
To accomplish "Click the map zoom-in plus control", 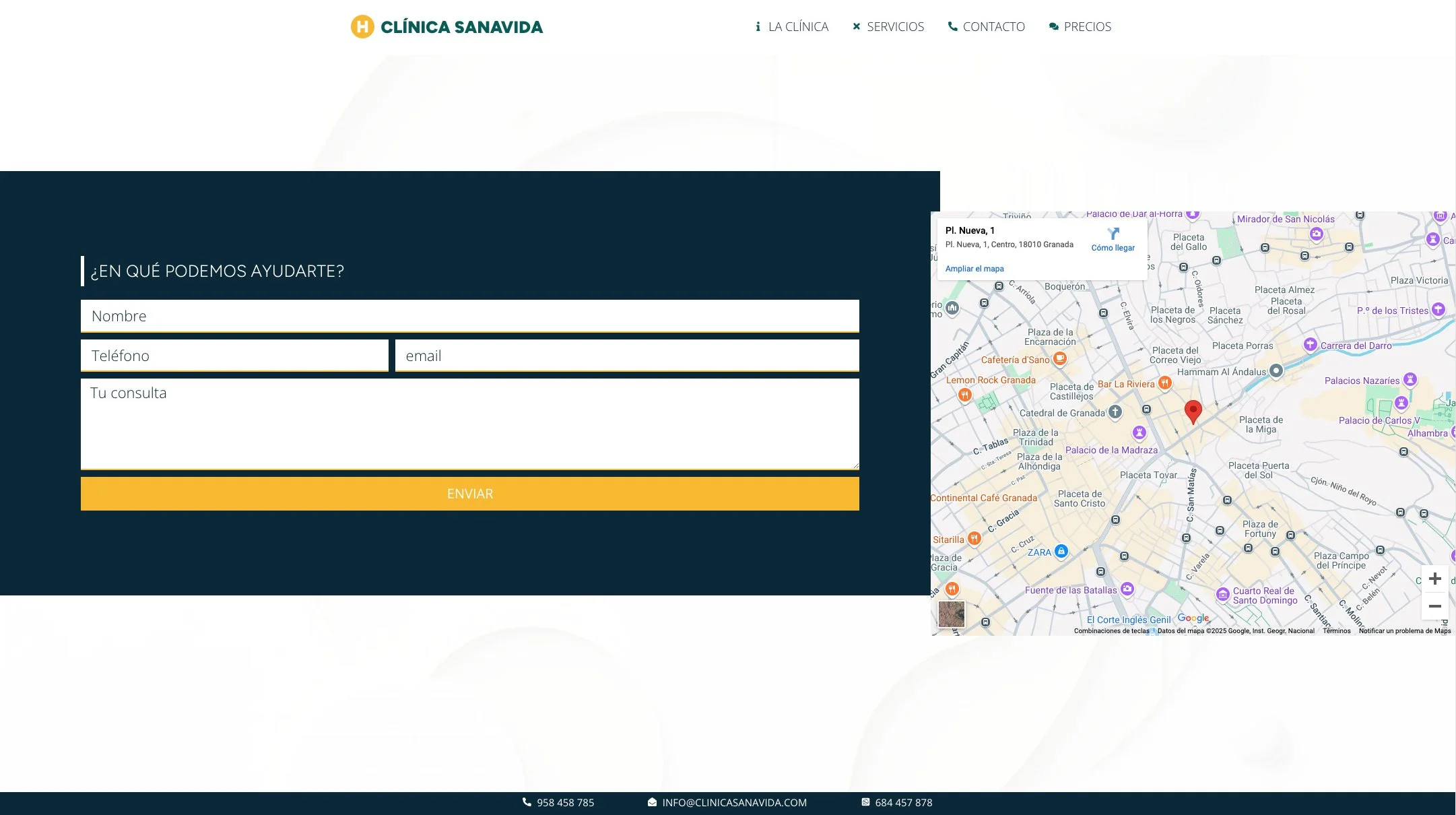I will [1435, 578].
